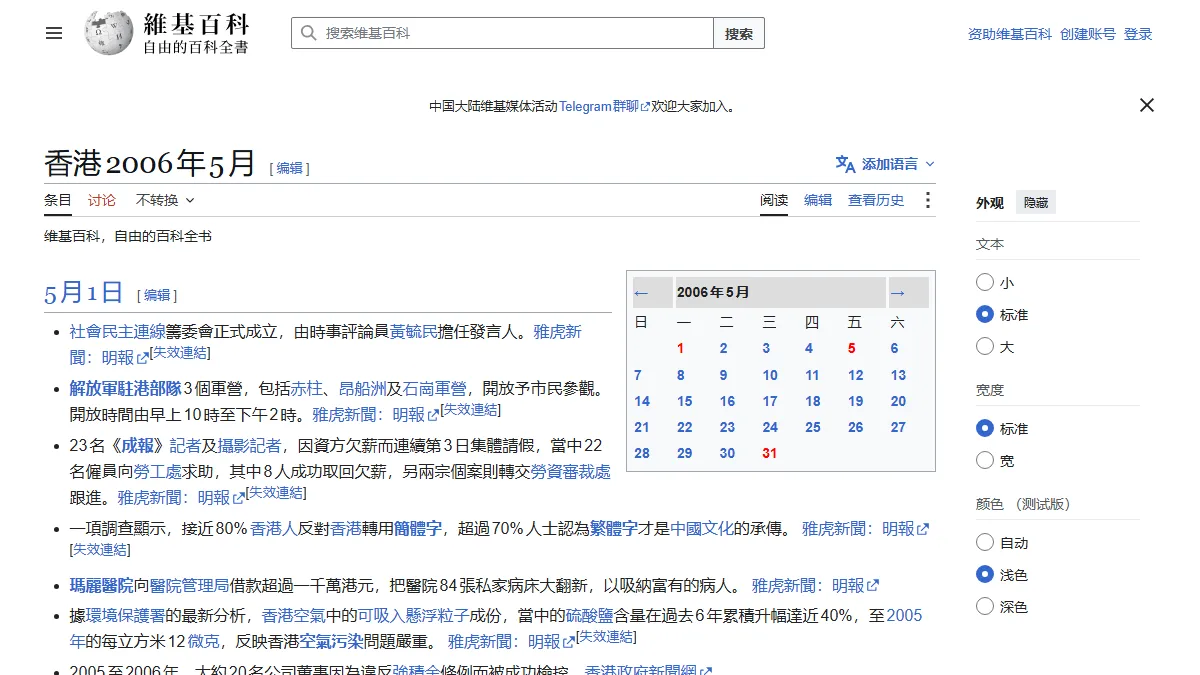Open the 空氣污染 link

pos(331,641)
